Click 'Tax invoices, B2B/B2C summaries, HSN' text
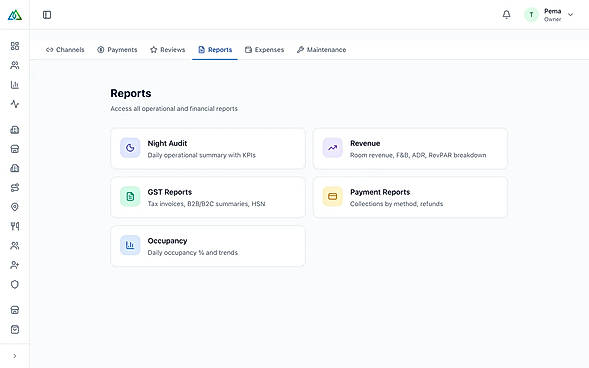 tap(206, 204)
